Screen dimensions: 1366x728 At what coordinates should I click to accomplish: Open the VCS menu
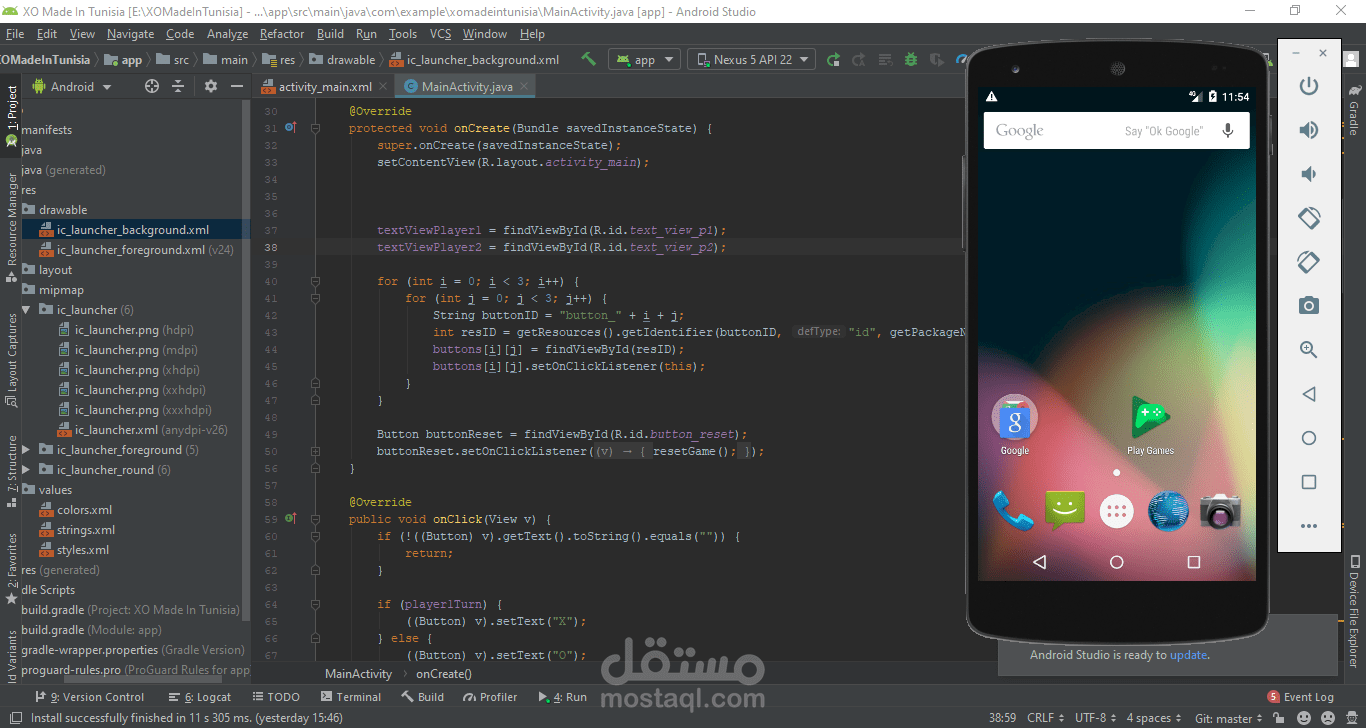pyautogui.click(x=440, y=34)
